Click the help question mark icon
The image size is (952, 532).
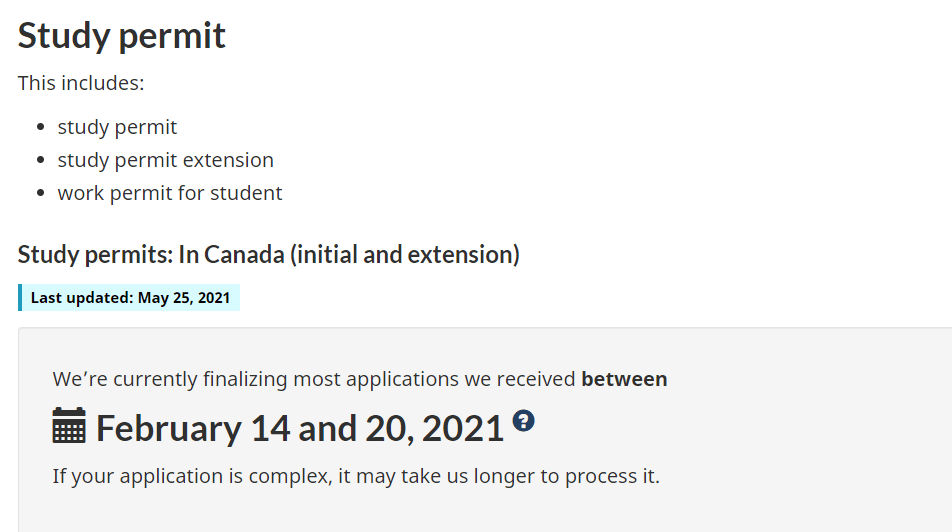coord(523,421)
